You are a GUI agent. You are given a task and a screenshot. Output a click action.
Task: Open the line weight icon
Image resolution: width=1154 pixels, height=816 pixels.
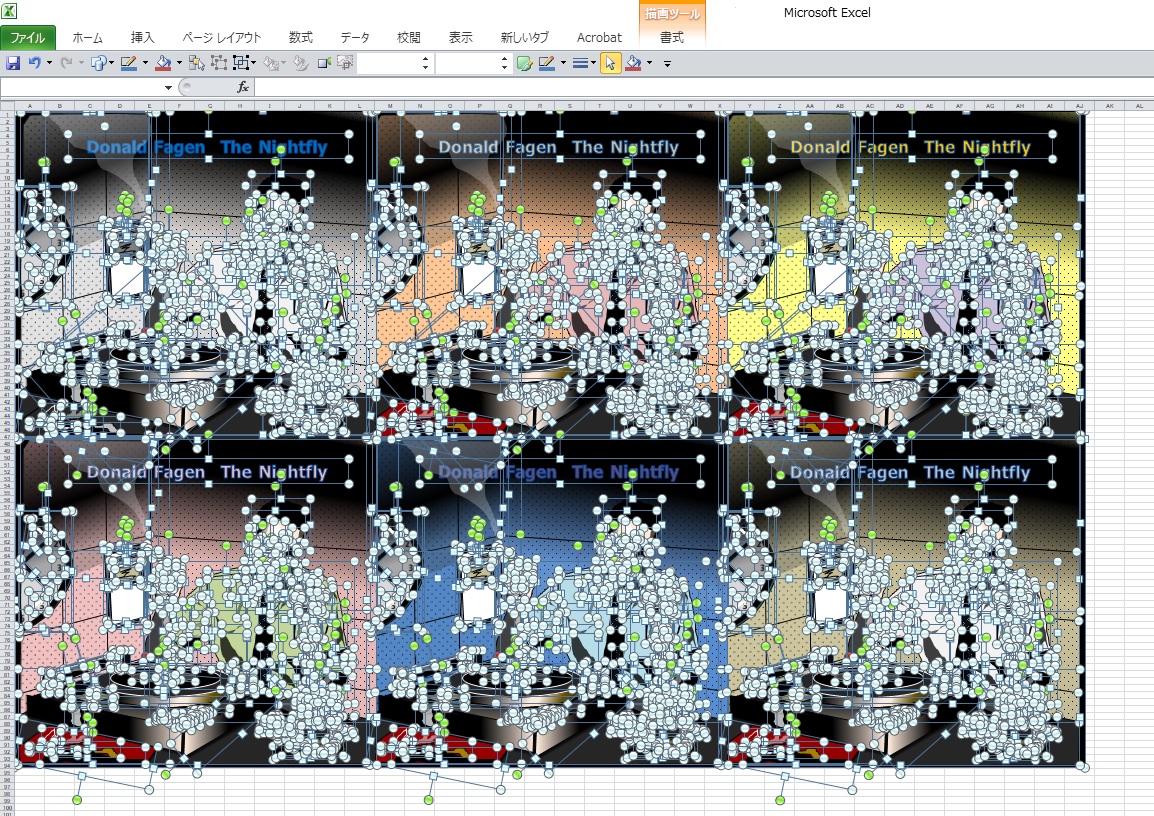click(580, 63)
